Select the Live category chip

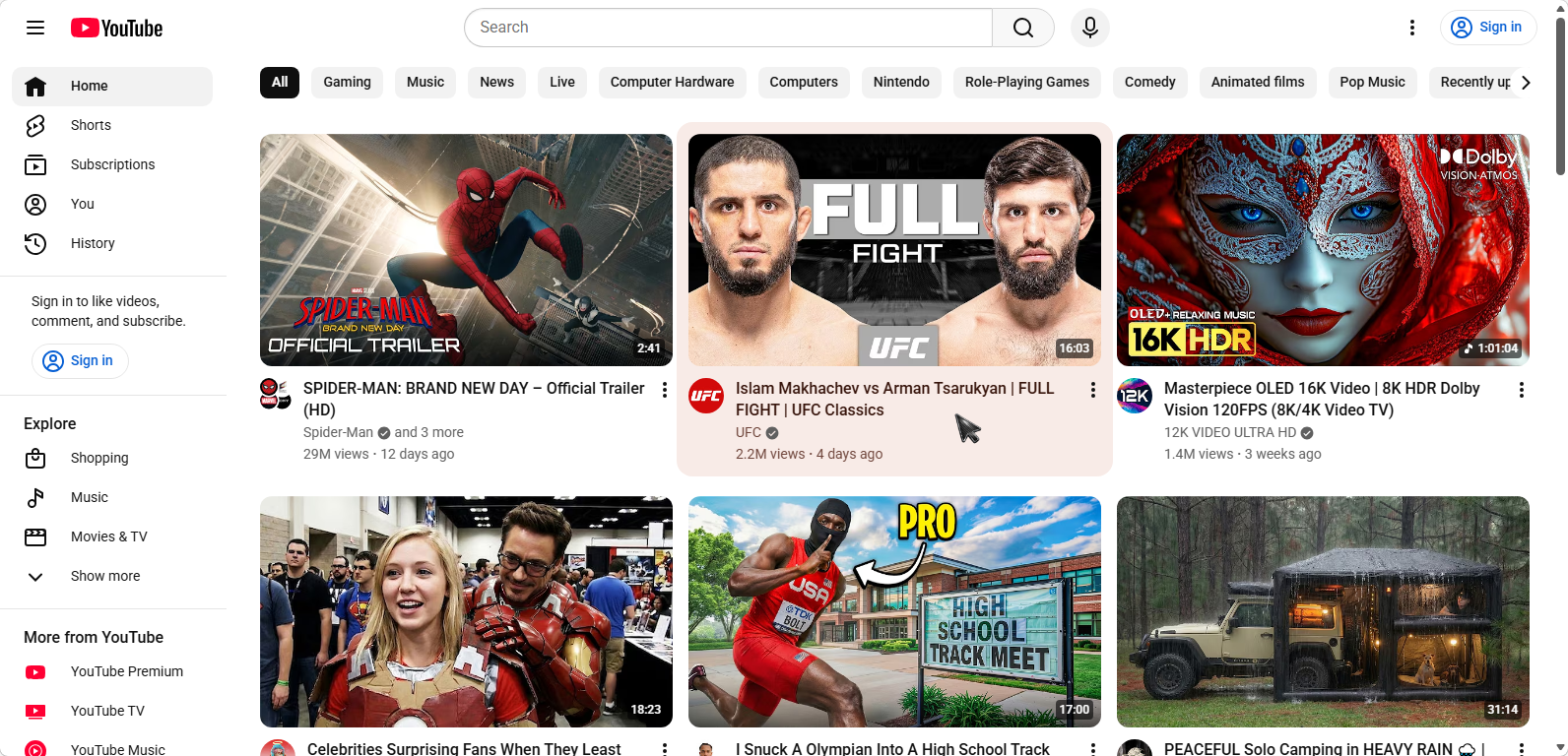point(562,82)
